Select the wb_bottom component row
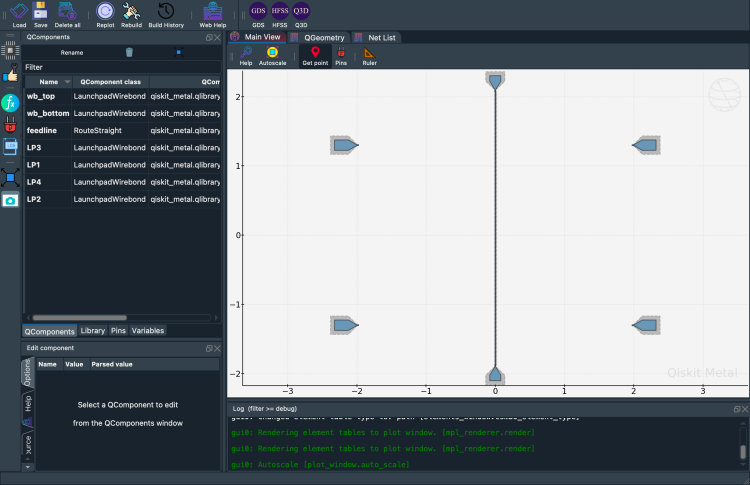Image resolution: width=750 pixels, height=485 pixels. pyautogui.click(x=122, y=113)
